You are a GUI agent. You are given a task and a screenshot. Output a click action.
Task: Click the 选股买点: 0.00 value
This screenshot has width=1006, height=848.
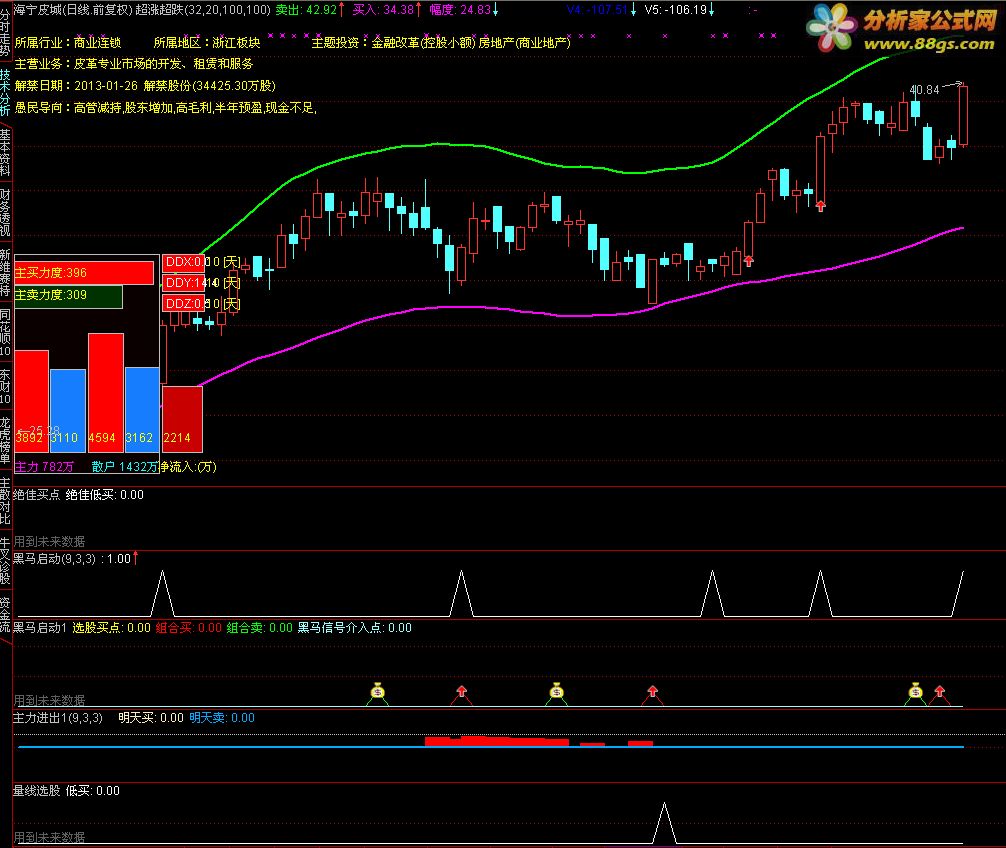(x=111, y=627)
